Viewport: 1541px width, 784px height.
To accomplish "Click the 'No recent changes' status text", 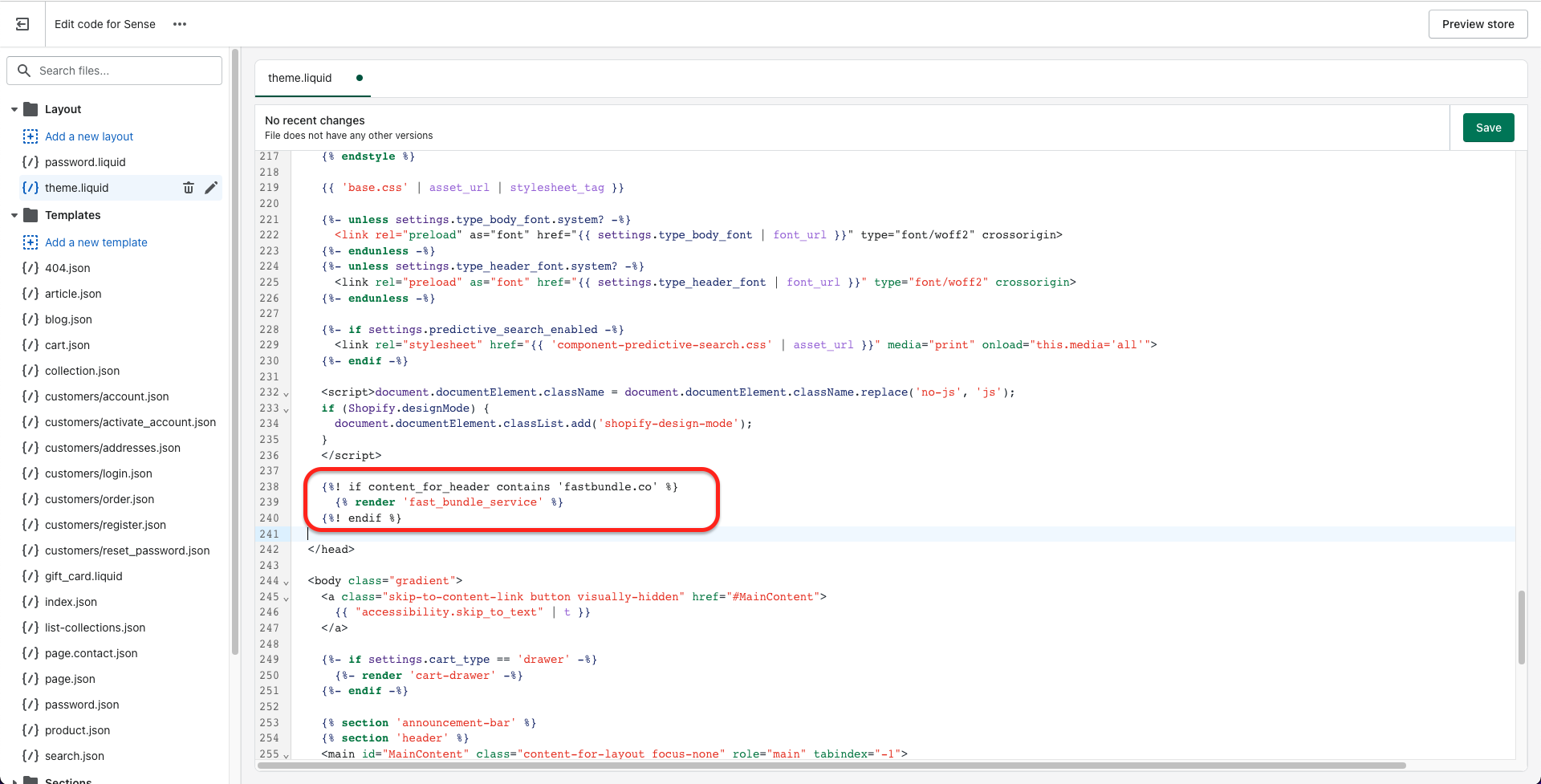I will pos(315,120).
